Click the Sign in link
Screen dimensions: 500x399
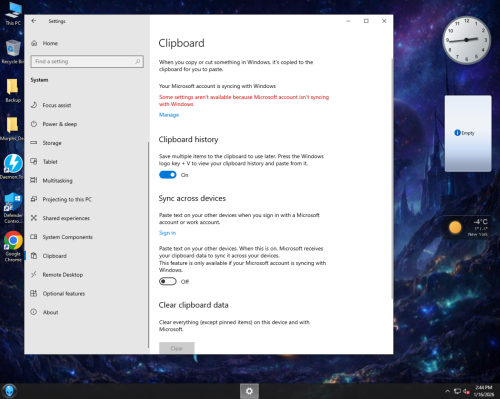[167, 233]
